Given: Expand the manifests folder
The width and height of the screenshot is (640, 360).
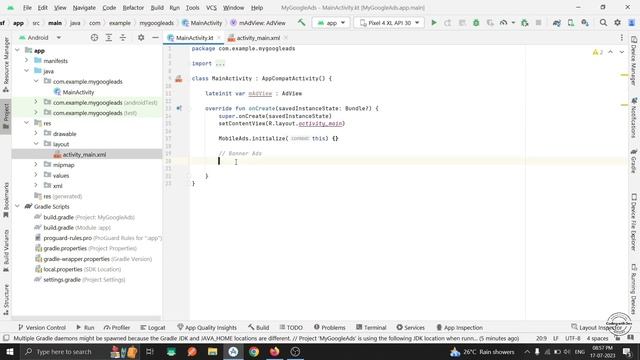Looking at the screenshot, I should pyautogui.click(x=27, y=60).
